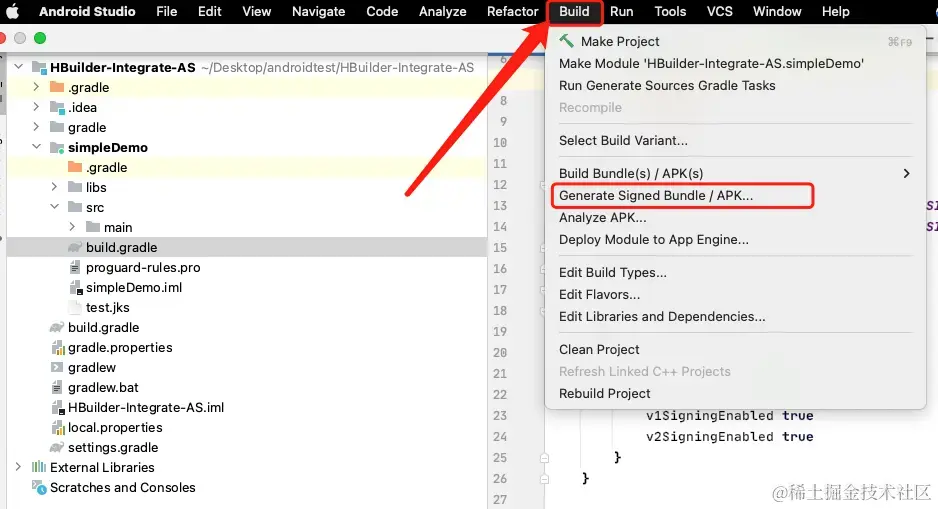Open the Build menu

click(574, 11)
